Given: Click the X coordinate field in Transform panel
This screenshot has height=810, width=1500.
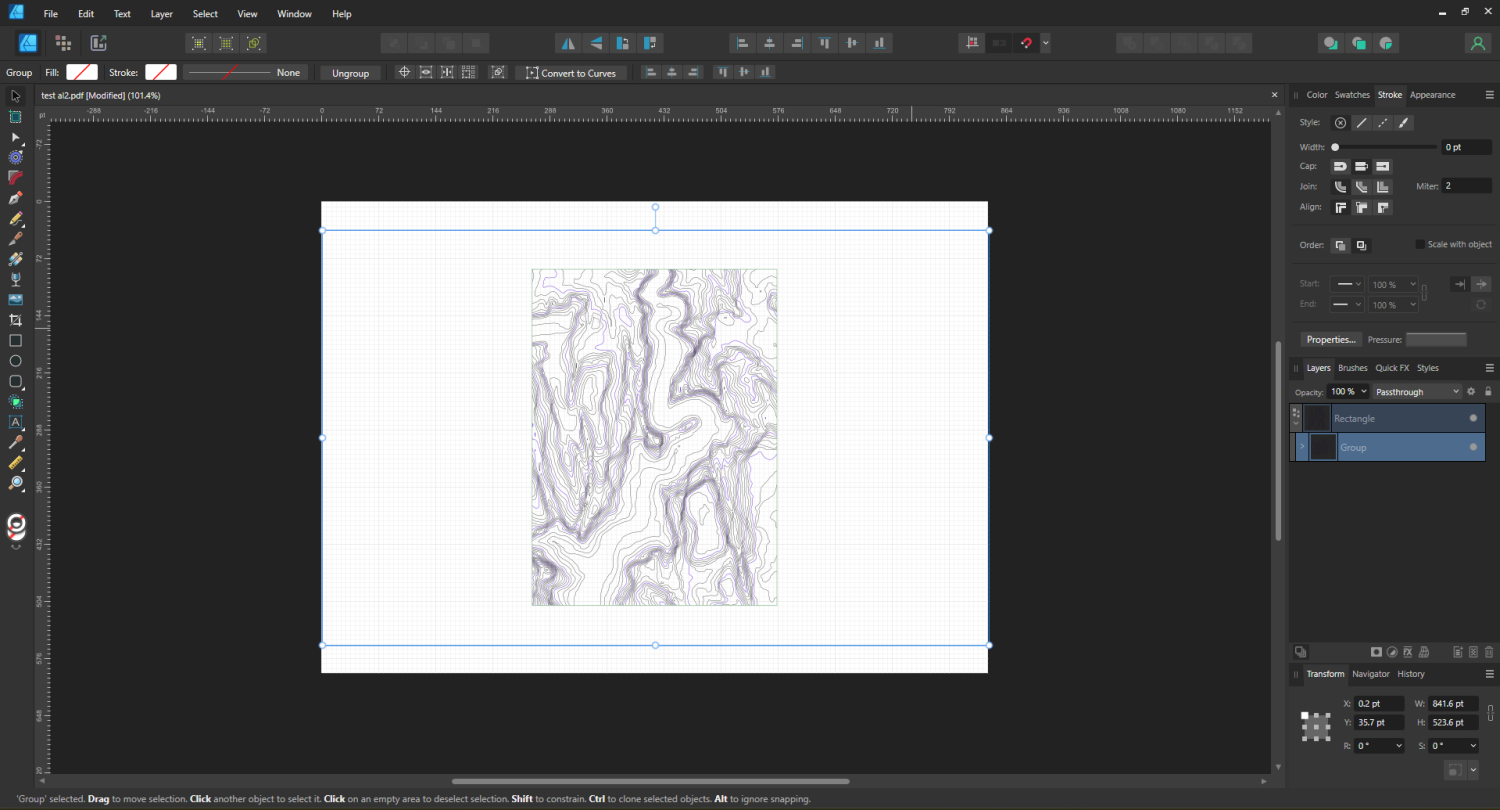Looking at the screenshot, I should (x=1378, y=703).
